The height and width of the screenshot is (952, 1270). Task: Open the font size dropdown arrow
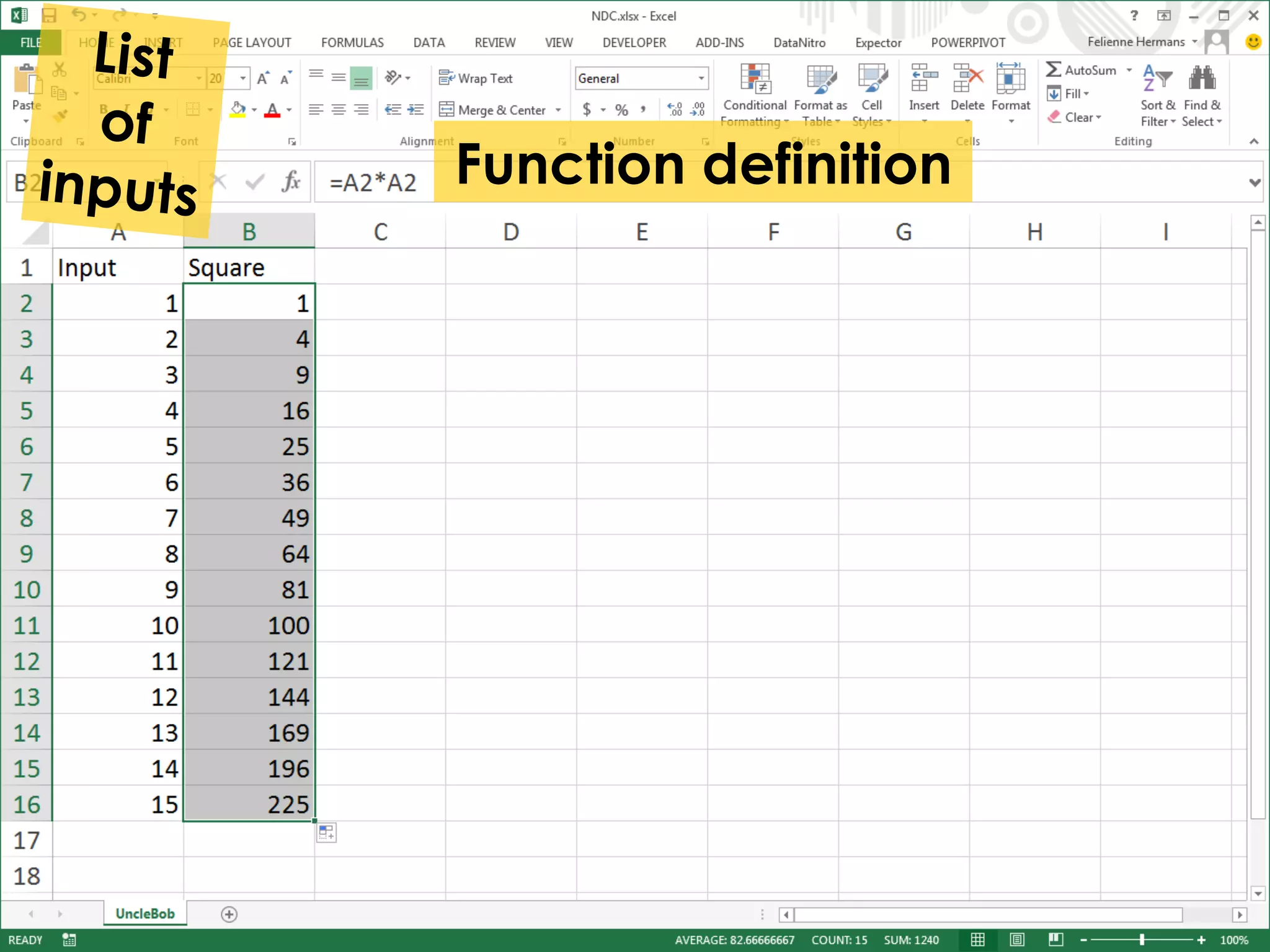[x=243, y=79]
